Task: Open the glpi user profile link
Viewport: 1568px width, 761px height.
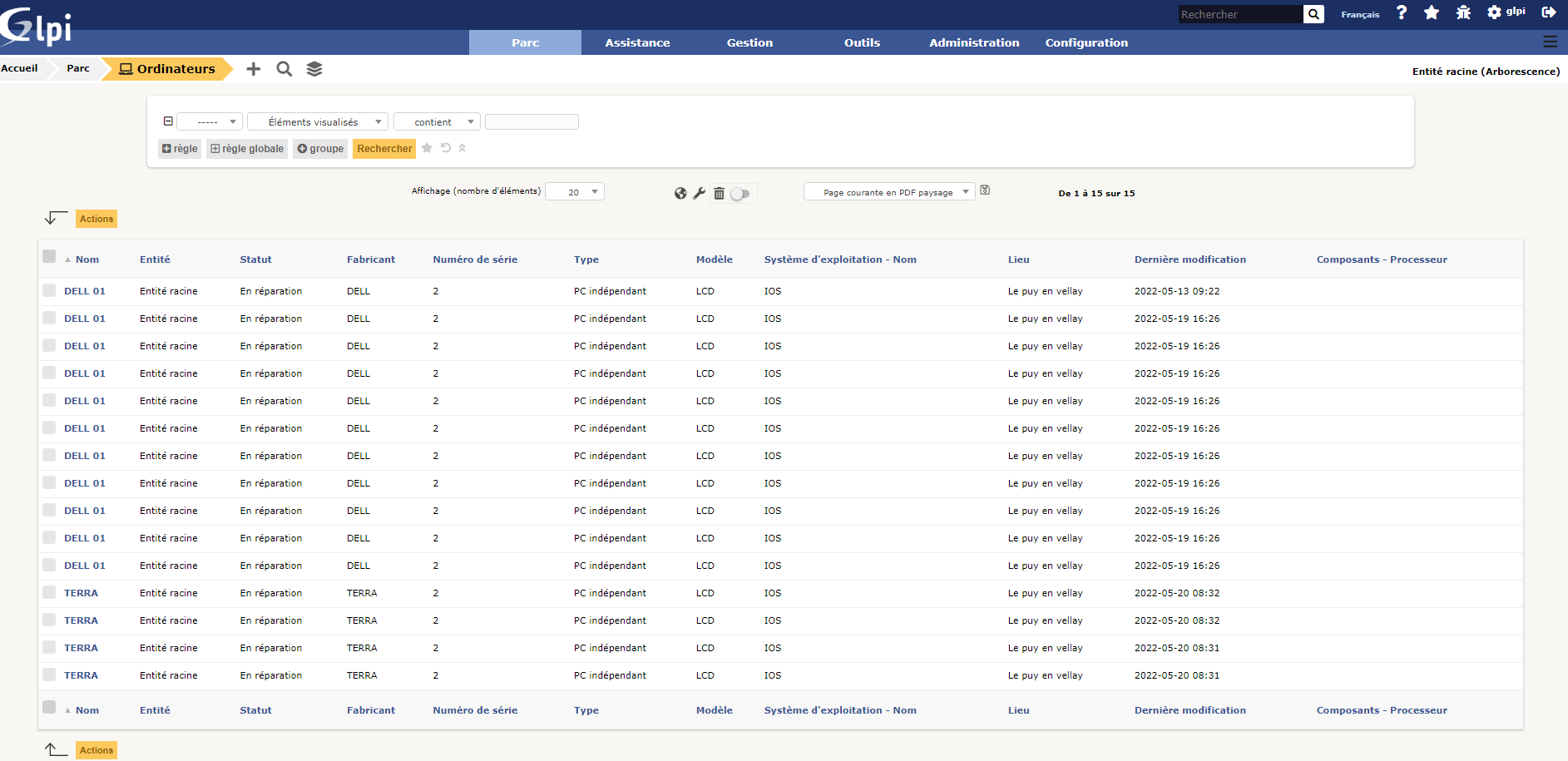Action: 1516,12
